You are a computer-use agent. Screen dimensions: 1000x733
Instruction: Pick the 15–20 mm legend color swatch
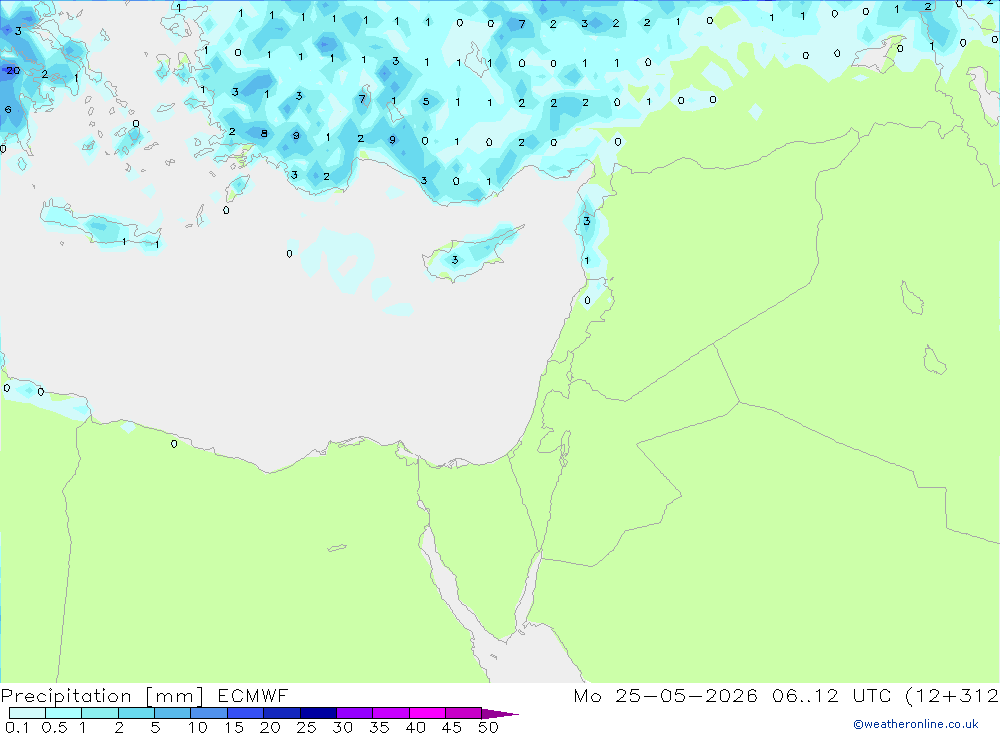click(x=246, y=713)
